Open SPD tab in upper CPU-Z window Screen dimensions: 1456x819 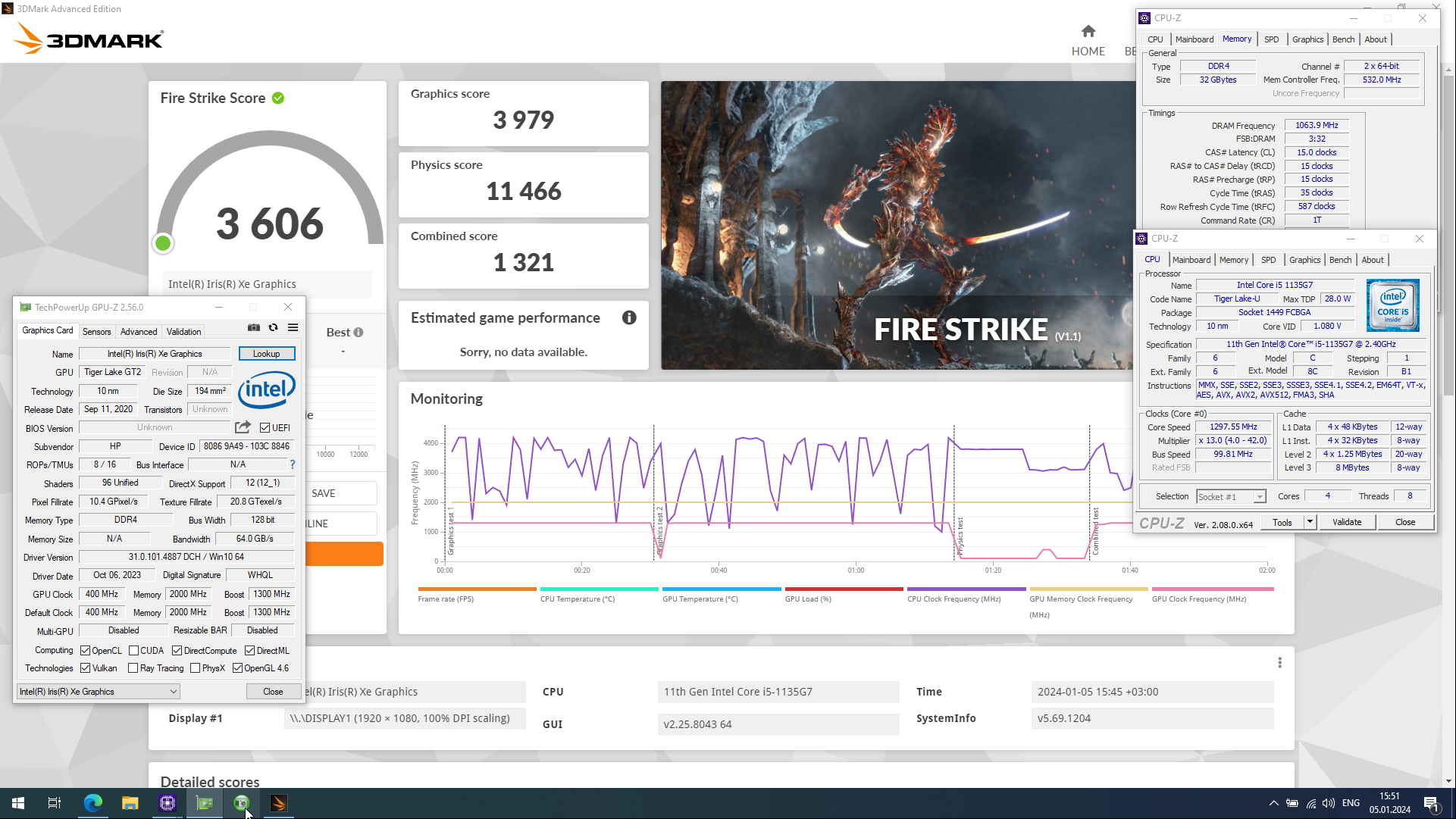coord(1271,39)
